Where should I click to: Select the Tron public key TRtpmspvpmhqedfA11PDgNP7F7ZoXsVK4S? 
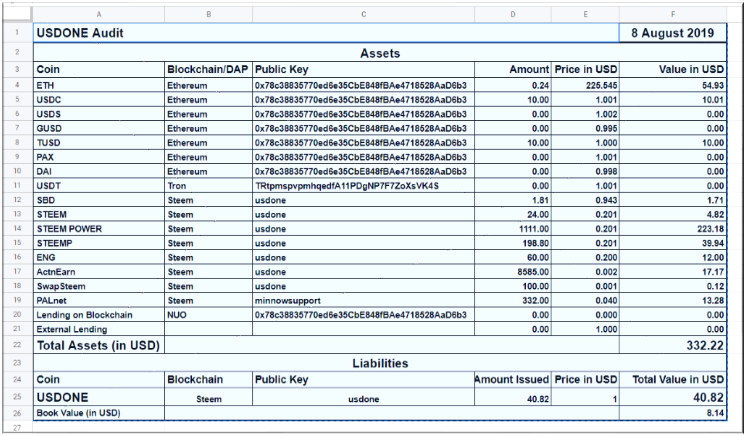(x=363, y=186)
